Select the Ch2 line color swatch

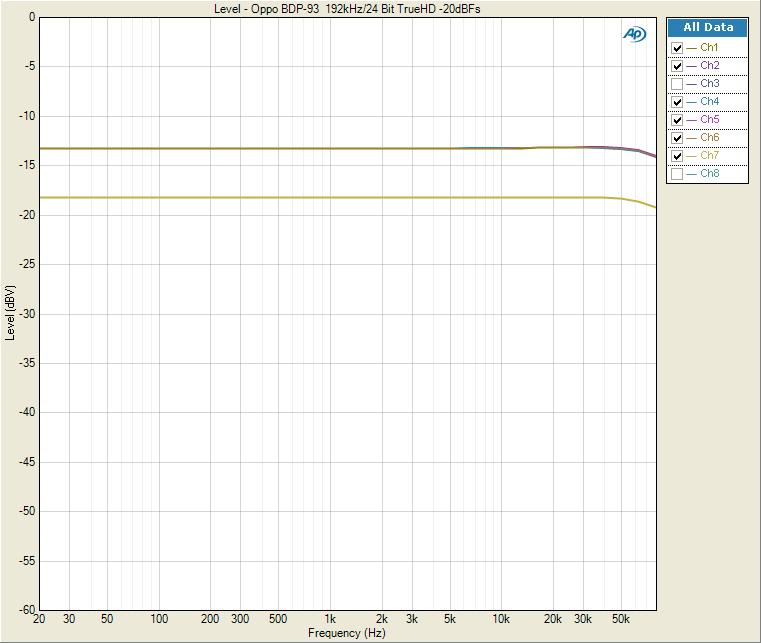point(692,66)
